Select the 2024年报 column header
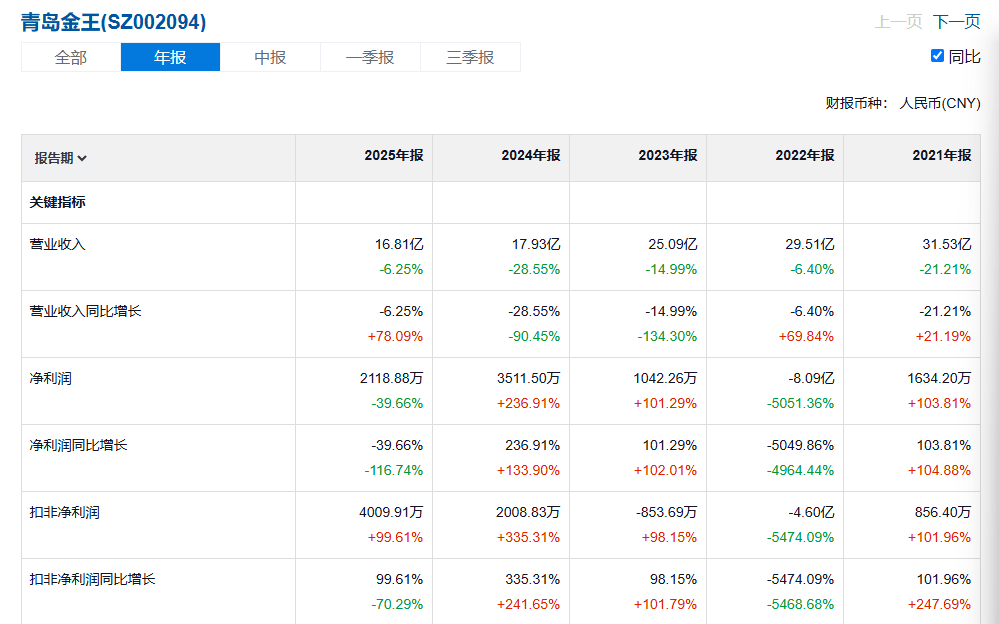This screenshot has height=624, width=999. click(x=531, y=156)
